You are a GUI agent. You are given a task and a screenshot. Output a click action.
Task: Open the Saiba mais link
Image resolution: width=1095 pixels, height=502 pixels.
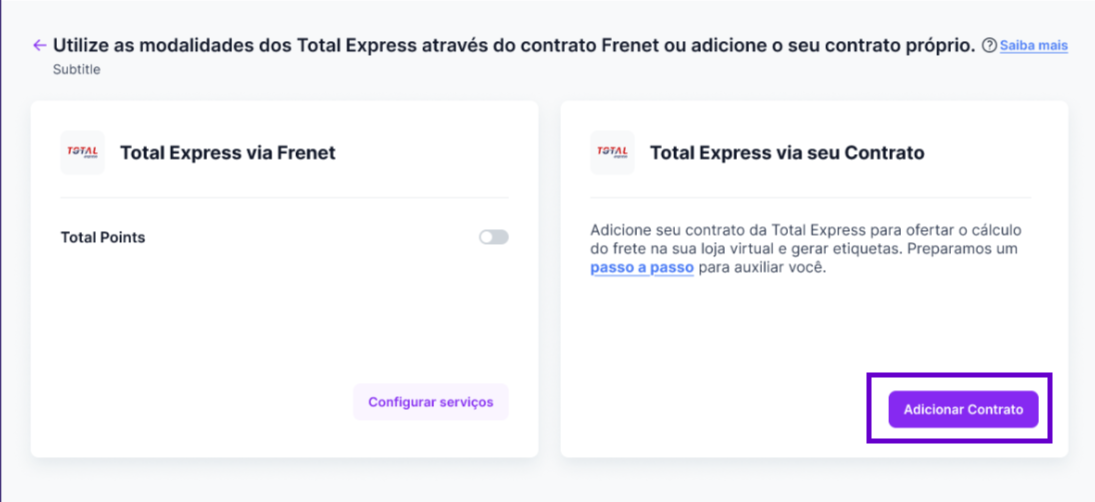1034,46
